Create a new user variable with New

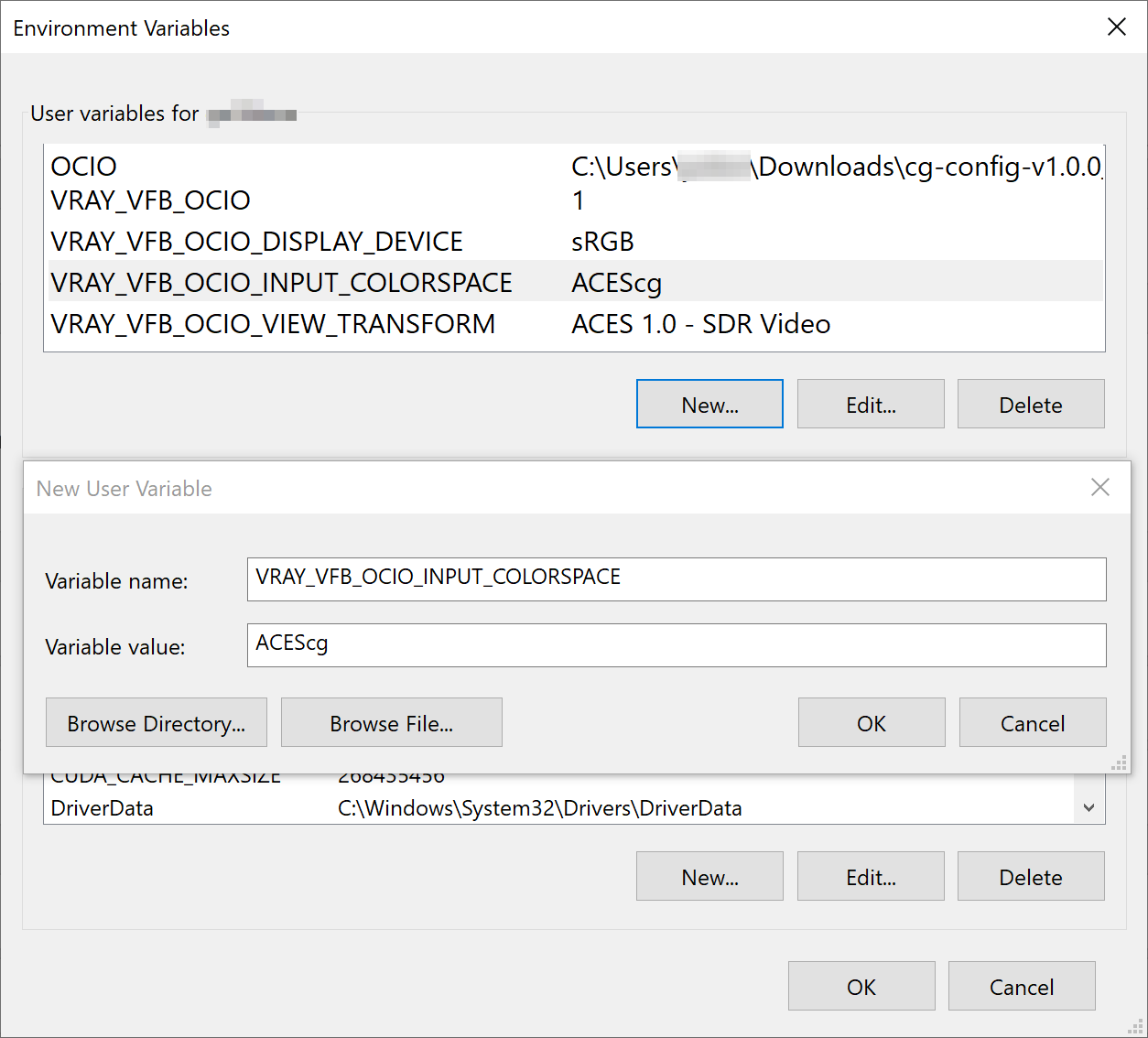click(x=709, y=404)
